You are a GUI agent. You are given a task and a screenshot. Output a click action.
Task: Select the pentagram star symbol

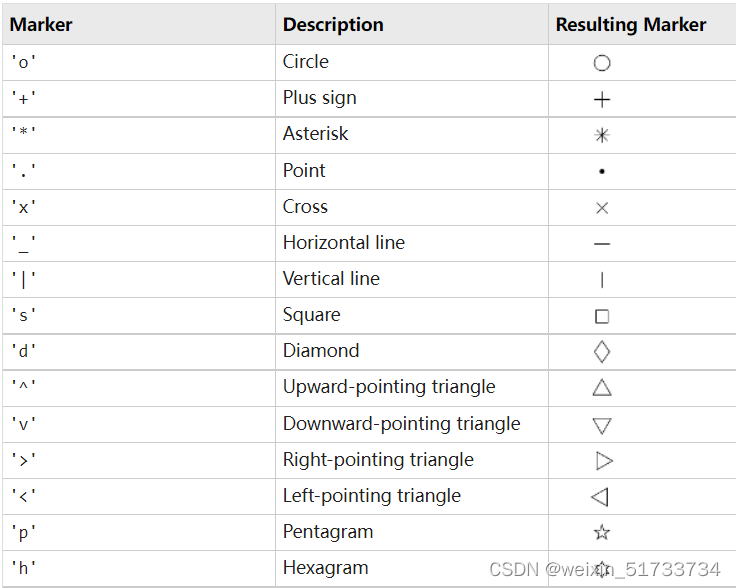coord(602,532)
